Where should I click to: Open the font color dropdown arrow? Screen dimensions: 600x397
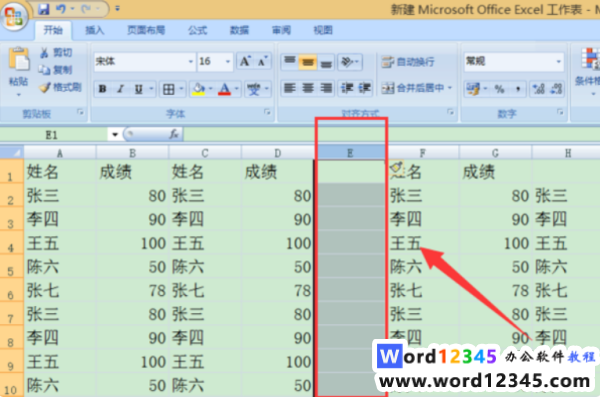click(x=237, y=89)
